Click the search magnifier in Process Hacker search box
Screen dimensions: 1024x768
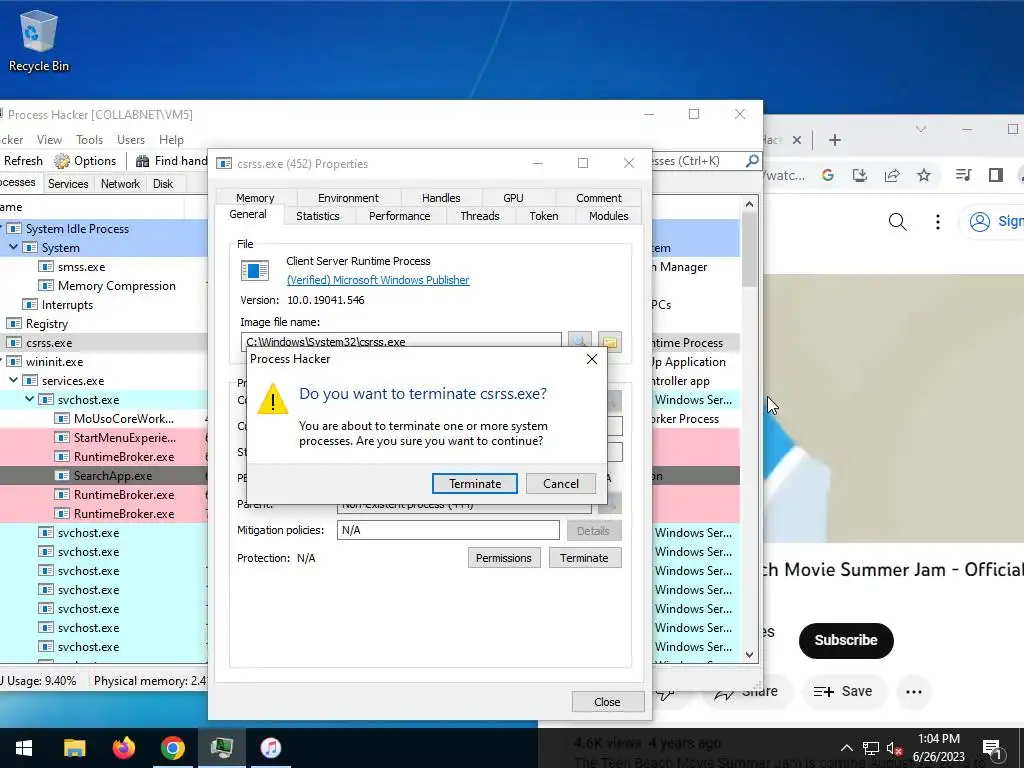[752, 161]
